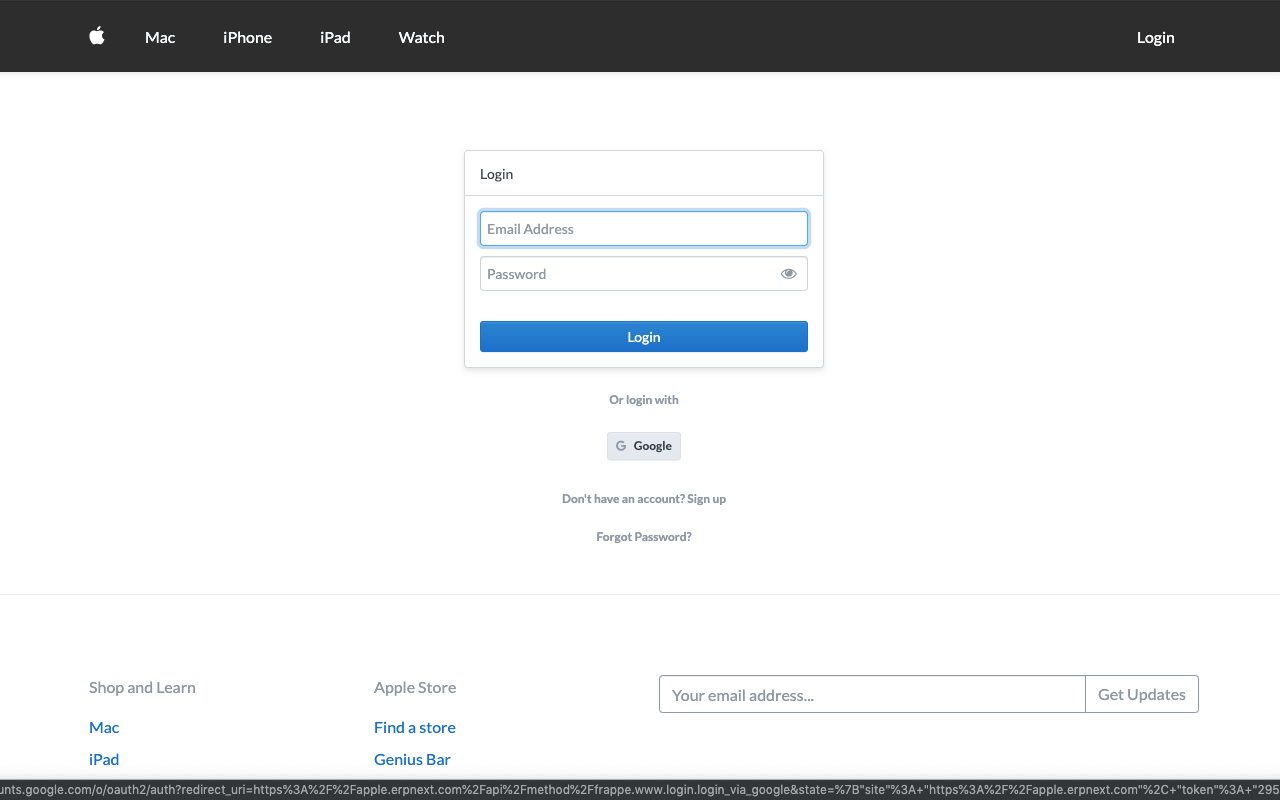Click Login link in top-right navbar
Screen dimensions: 1280x800
(1155, 38)
